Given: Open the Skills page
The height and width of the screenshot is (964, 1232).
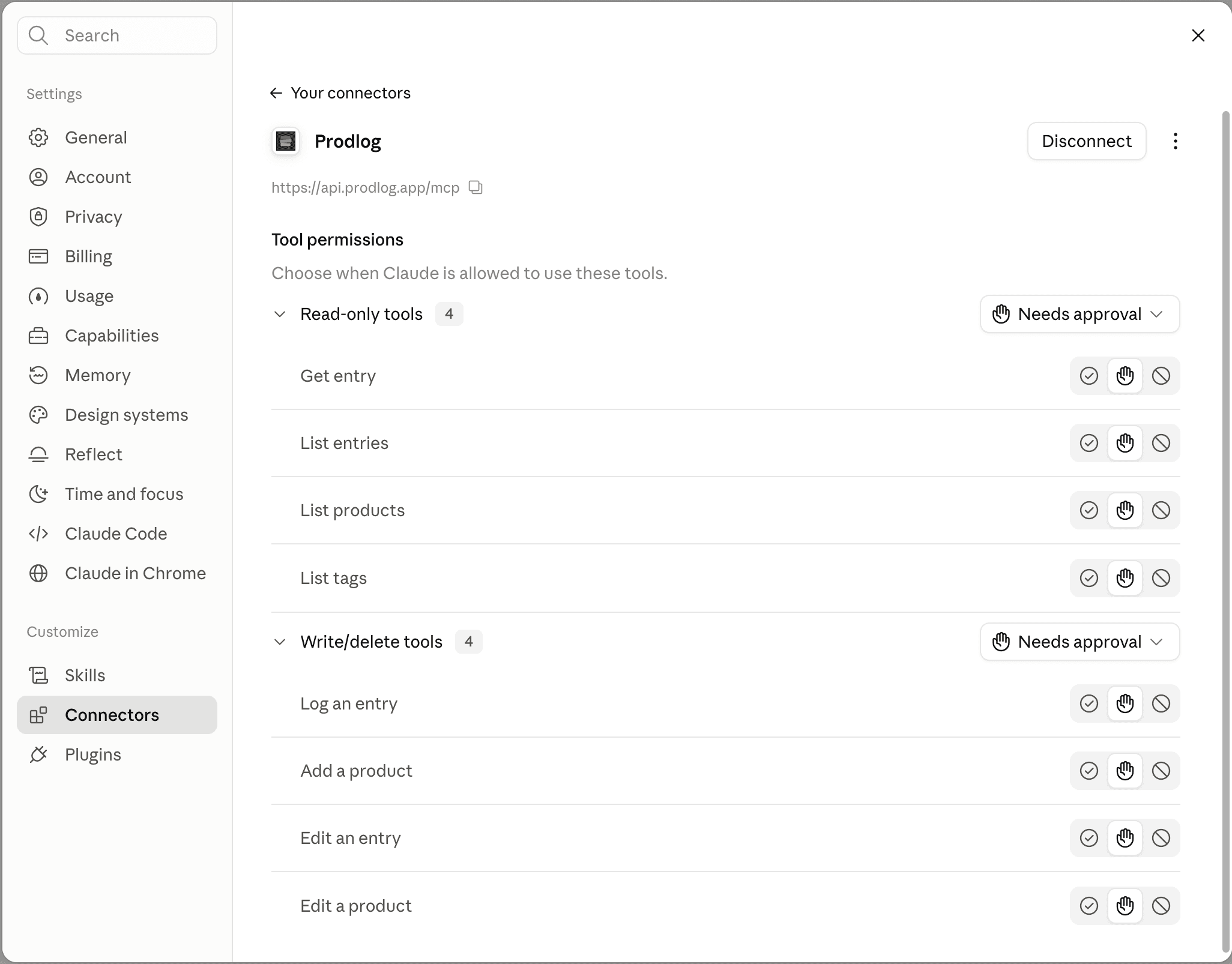Looking at the screenshot, I should tap(117, 675).
